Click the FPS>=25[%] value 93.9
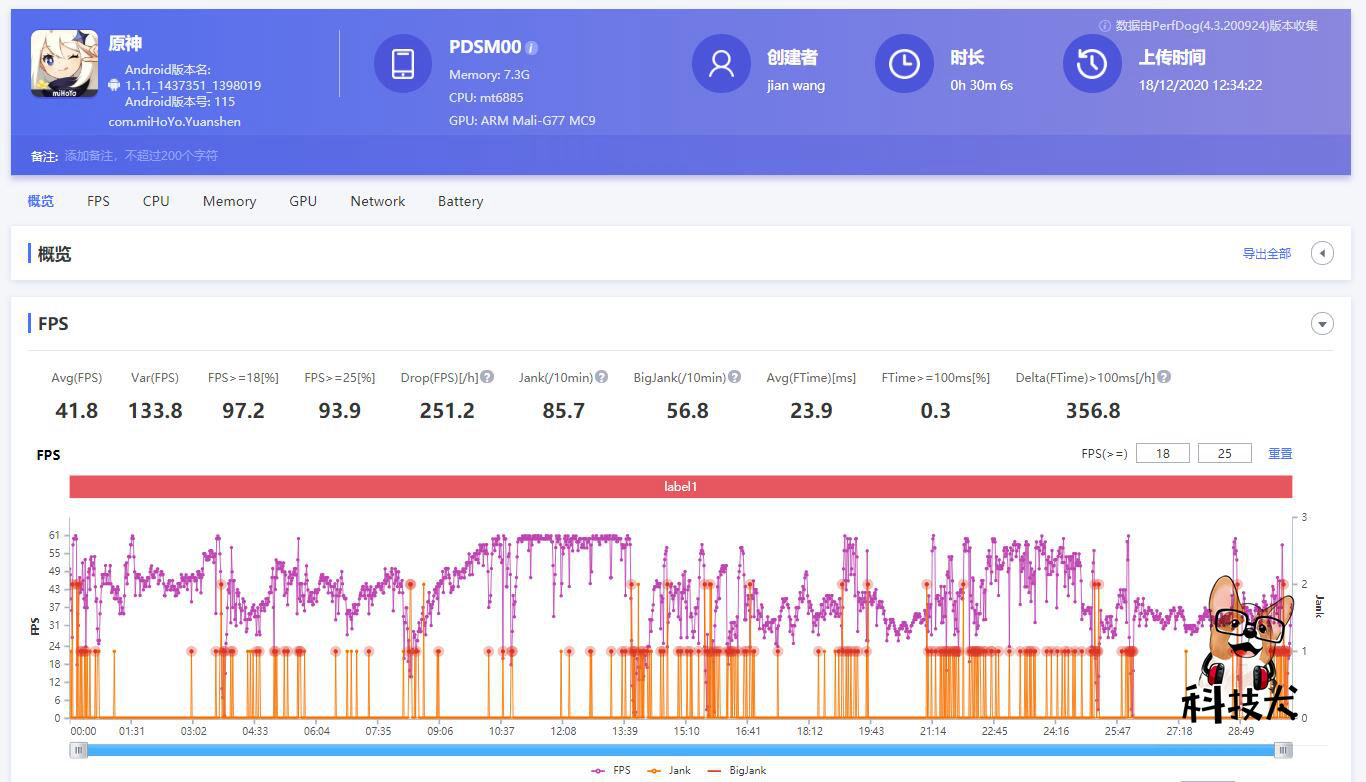The image size is (1366, 782). (339, 410)
